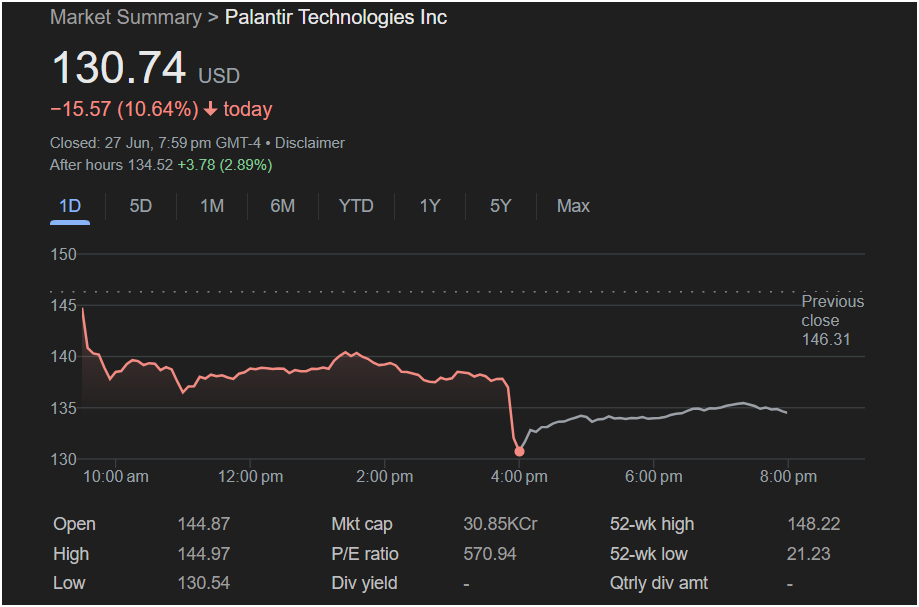Click the 8:00 pm axis label
Viewport: 919px width, 607px height.
(x=788, y=476)
